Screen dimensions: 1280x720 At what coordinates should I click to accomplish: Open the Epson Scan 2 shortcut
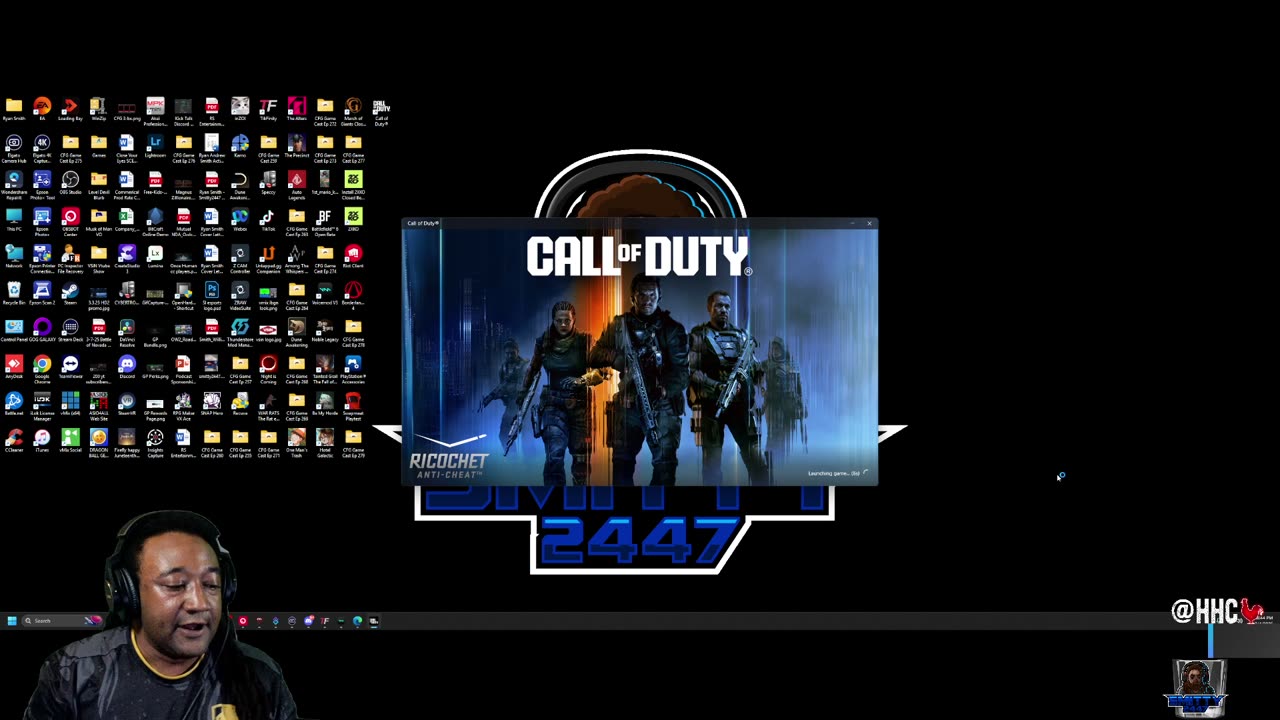[42, 294]
